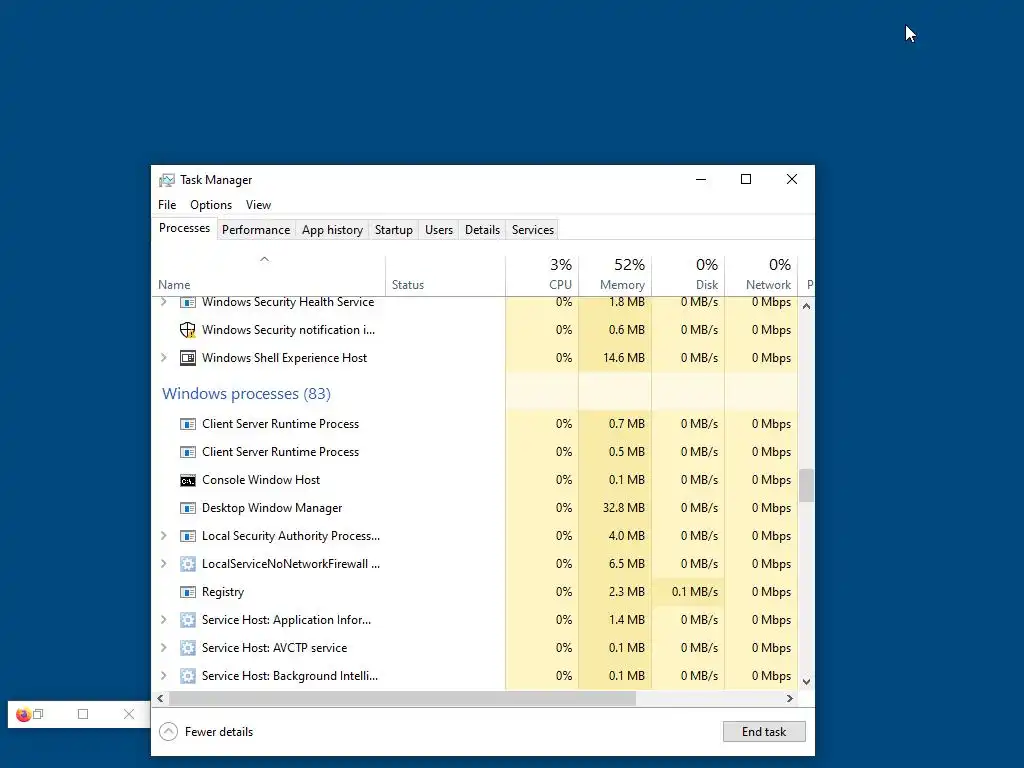Click the LocalServiceNoNetworkFirewall gear icon

pyautogui.click(x=187, y=564)
